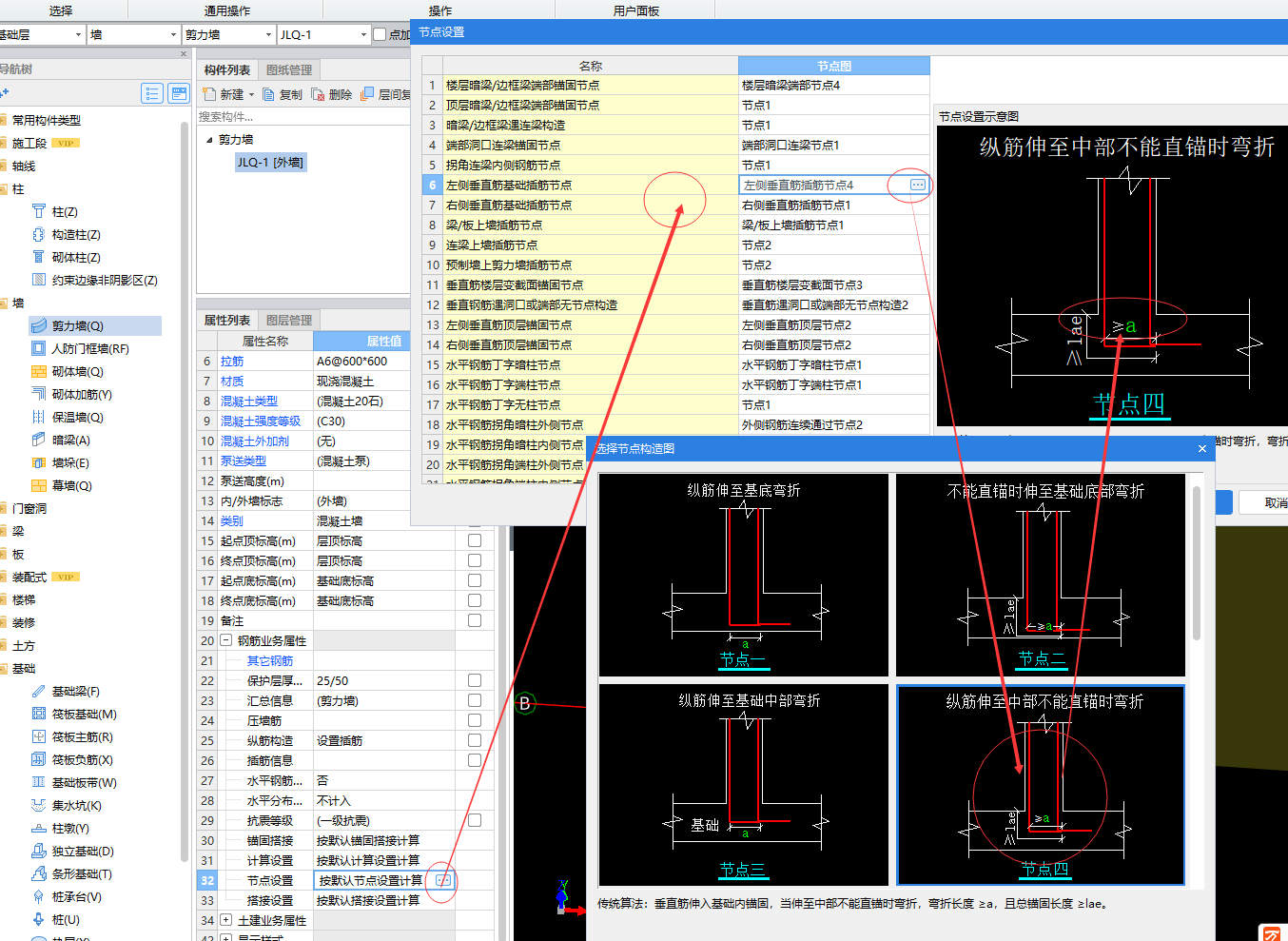1288x941 pixels.
Task: Open ellipsis button for 左侧垂直筋插筋节点4
Action: click(x=918, y=185)
